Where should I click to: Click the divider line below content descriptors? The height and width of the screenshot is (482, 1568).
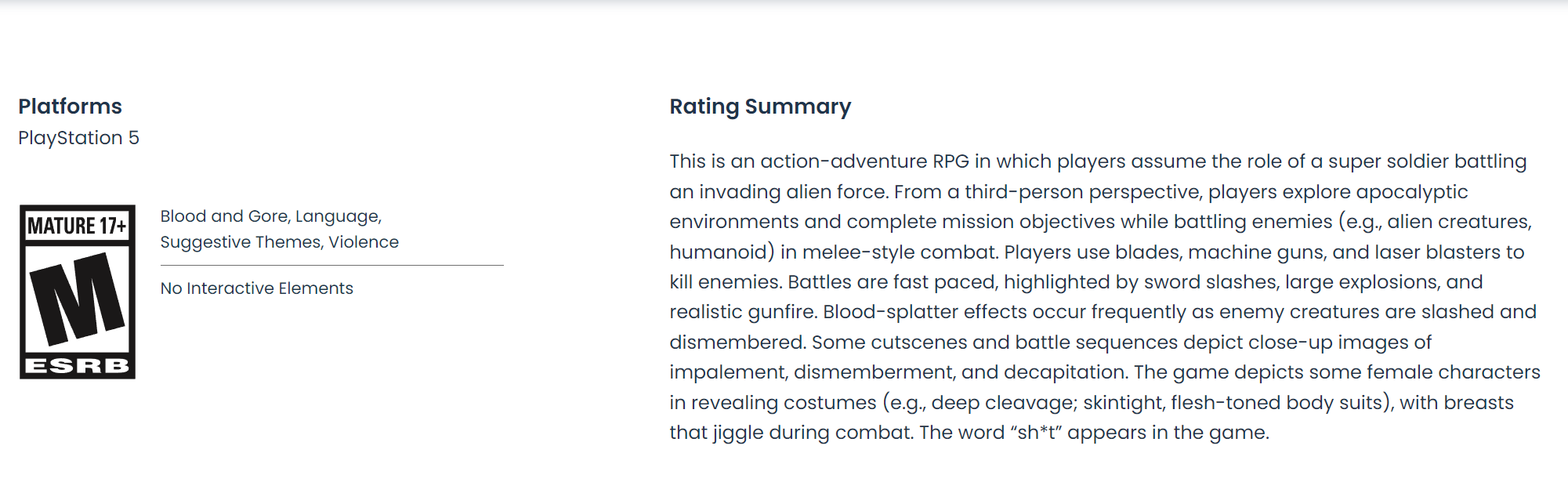[331, 266]
